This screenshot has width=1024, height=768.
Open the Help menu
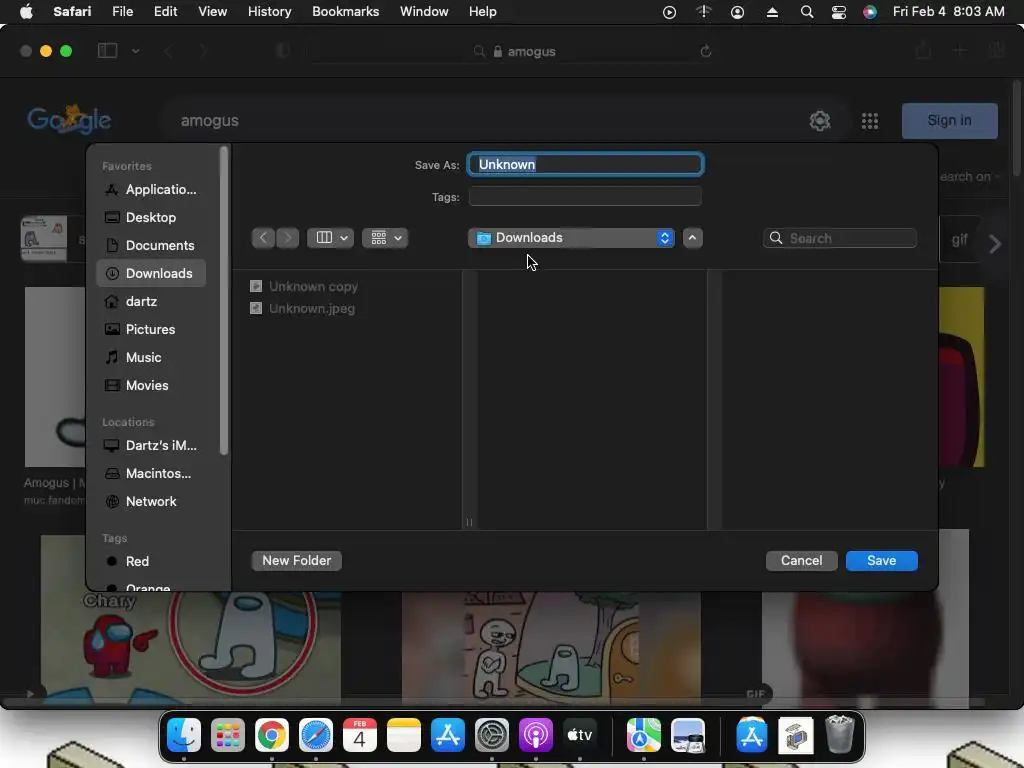pyautogui.click(x=483, y=12)
